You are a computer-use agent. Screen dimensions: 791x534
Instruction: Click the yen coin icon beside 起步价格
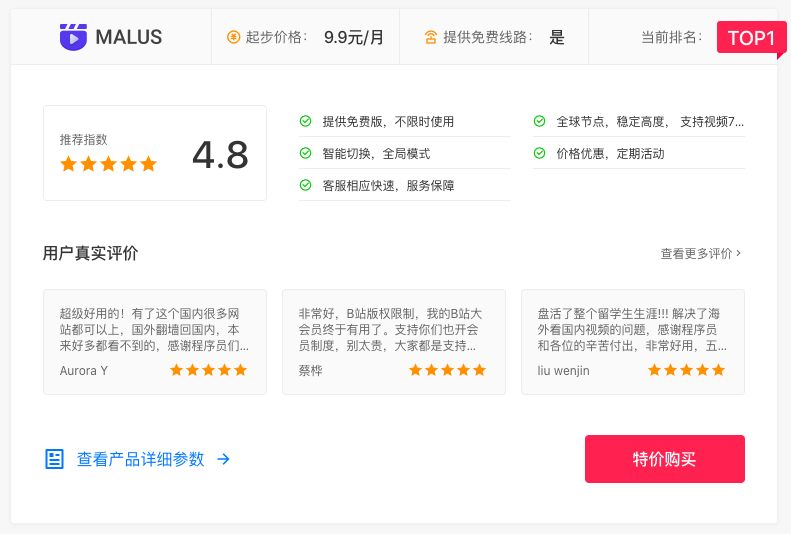[x=233, y=37]
